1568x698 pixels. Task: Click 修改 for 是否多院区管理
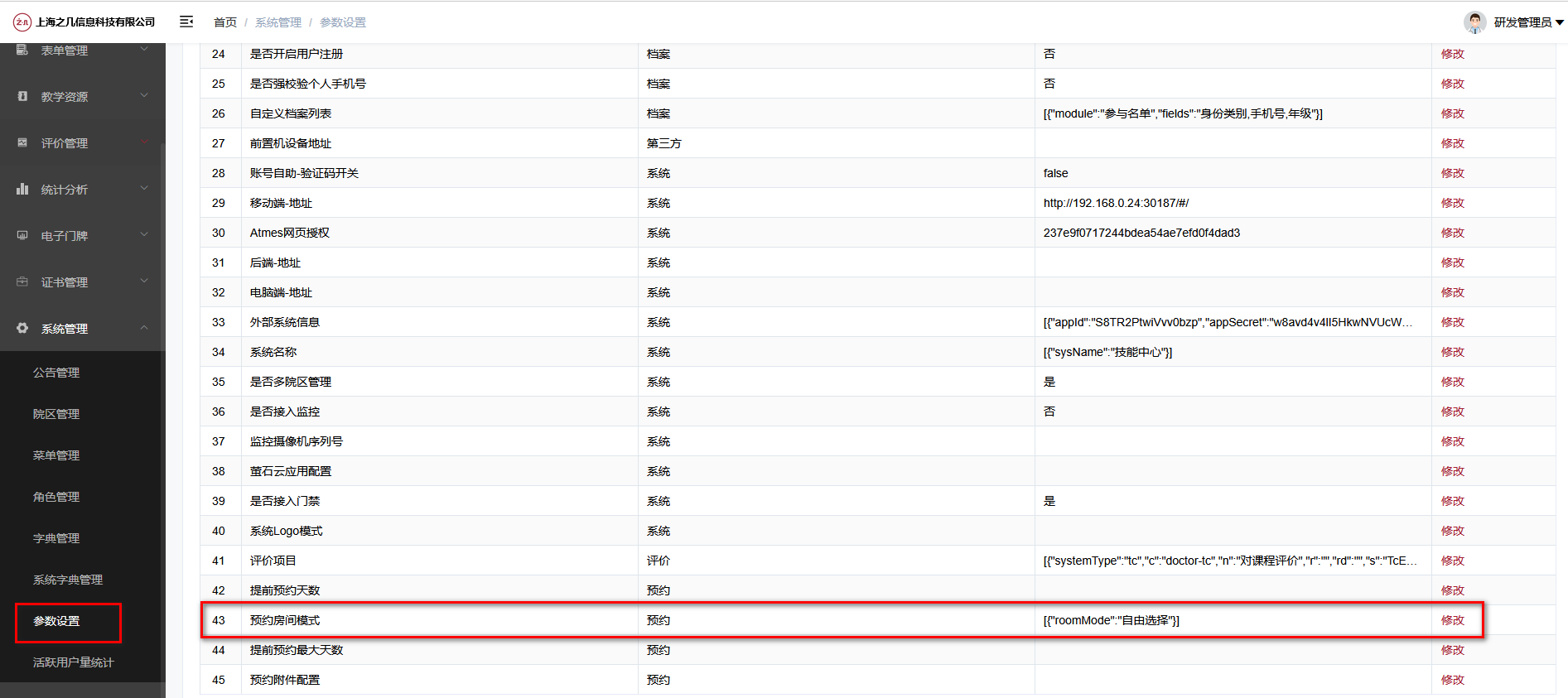point(1453,382)
